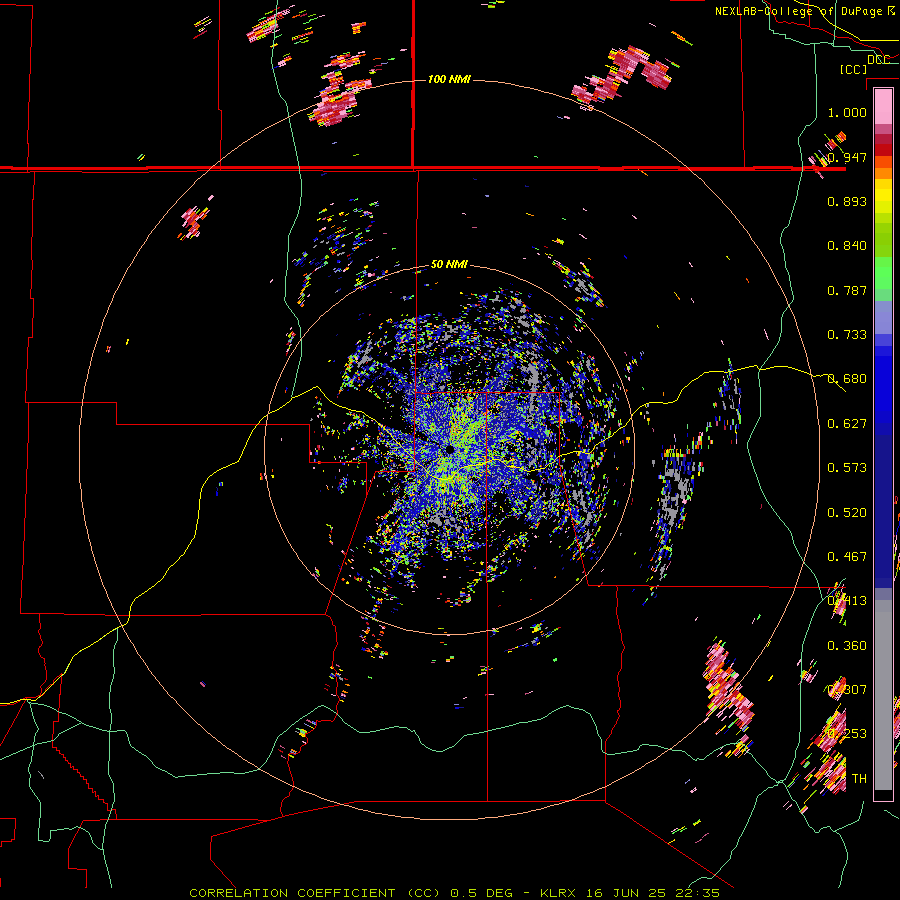900x900 pixels.
Task: Click the 0.520 scale value
Action: (847, 513)
